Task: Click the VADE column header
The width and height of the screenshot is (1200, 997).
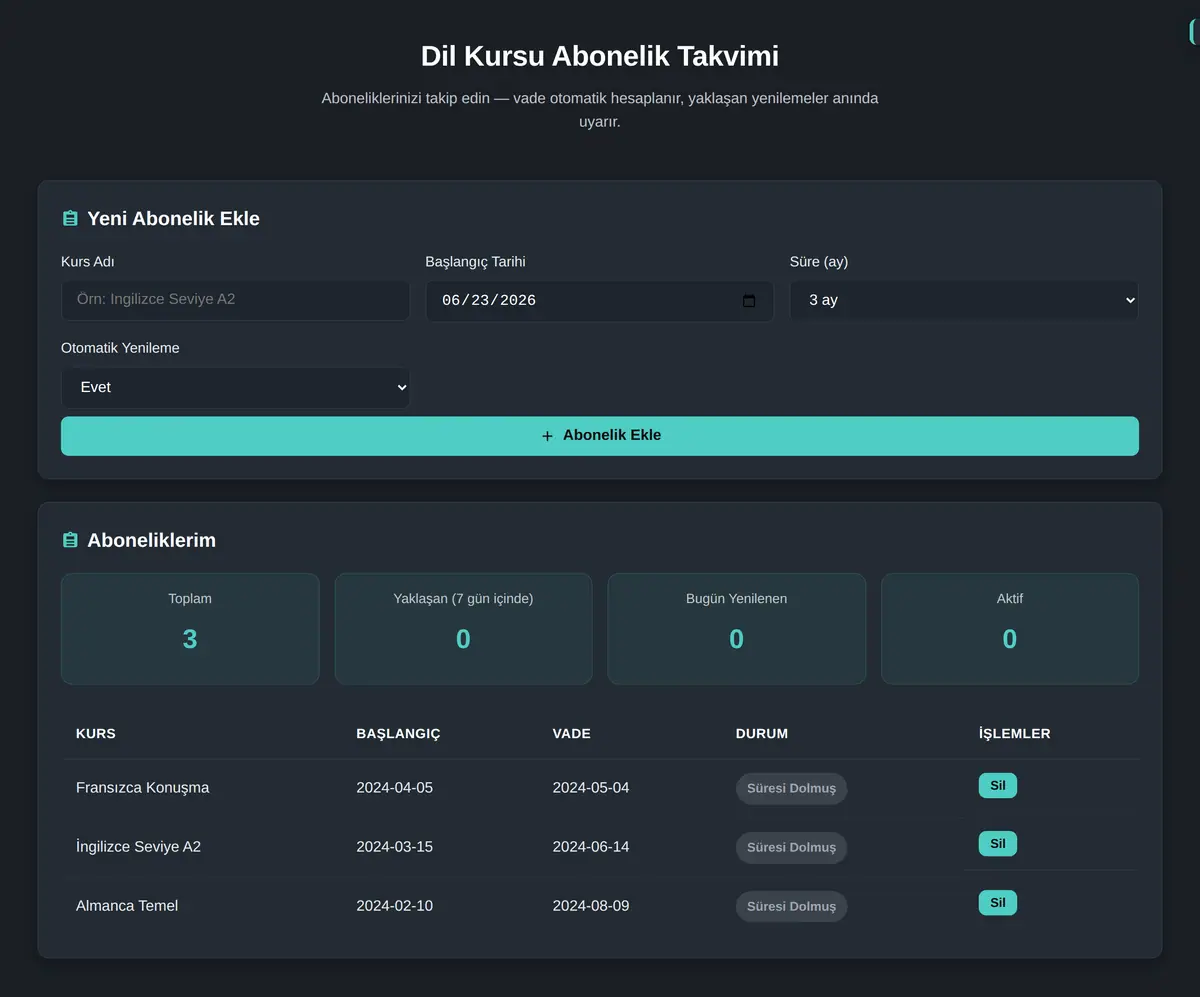Action: (x=571, y=733)
